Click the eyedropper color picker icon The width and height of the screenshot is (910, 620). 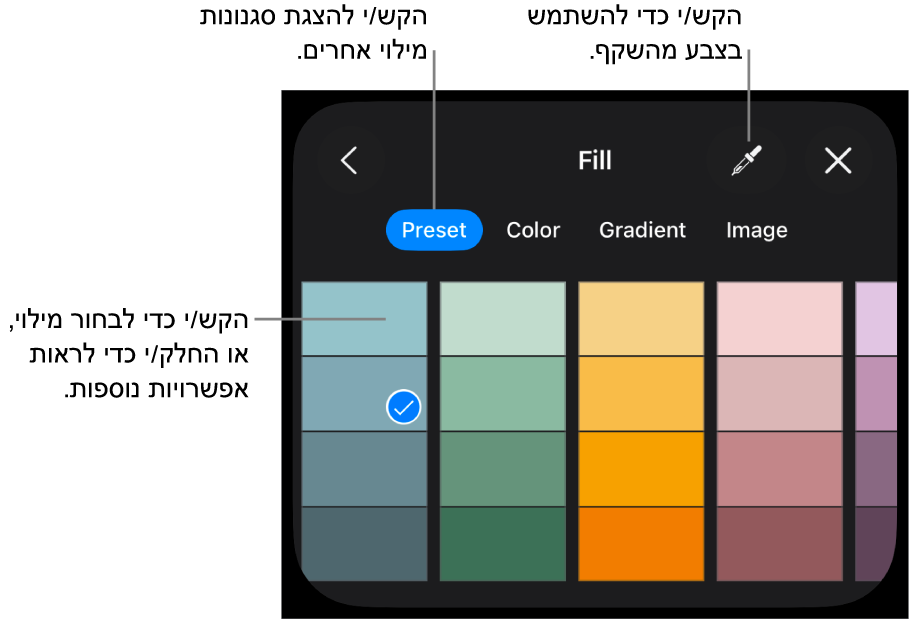pyautogui.click(x=747, y=160)
